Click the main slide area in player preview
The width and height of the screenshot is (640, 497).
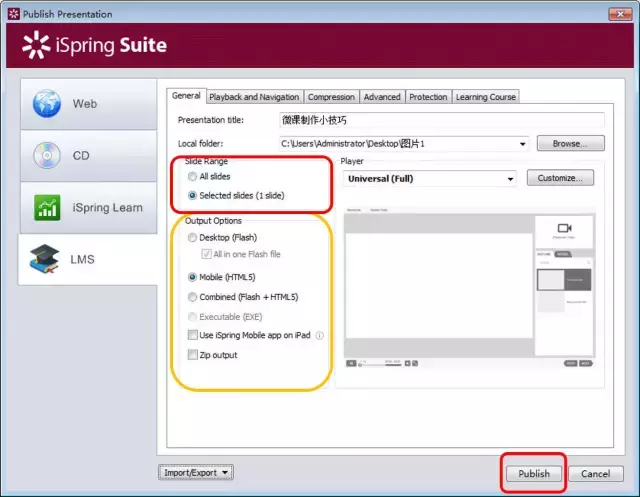click(x=439, y=286)
